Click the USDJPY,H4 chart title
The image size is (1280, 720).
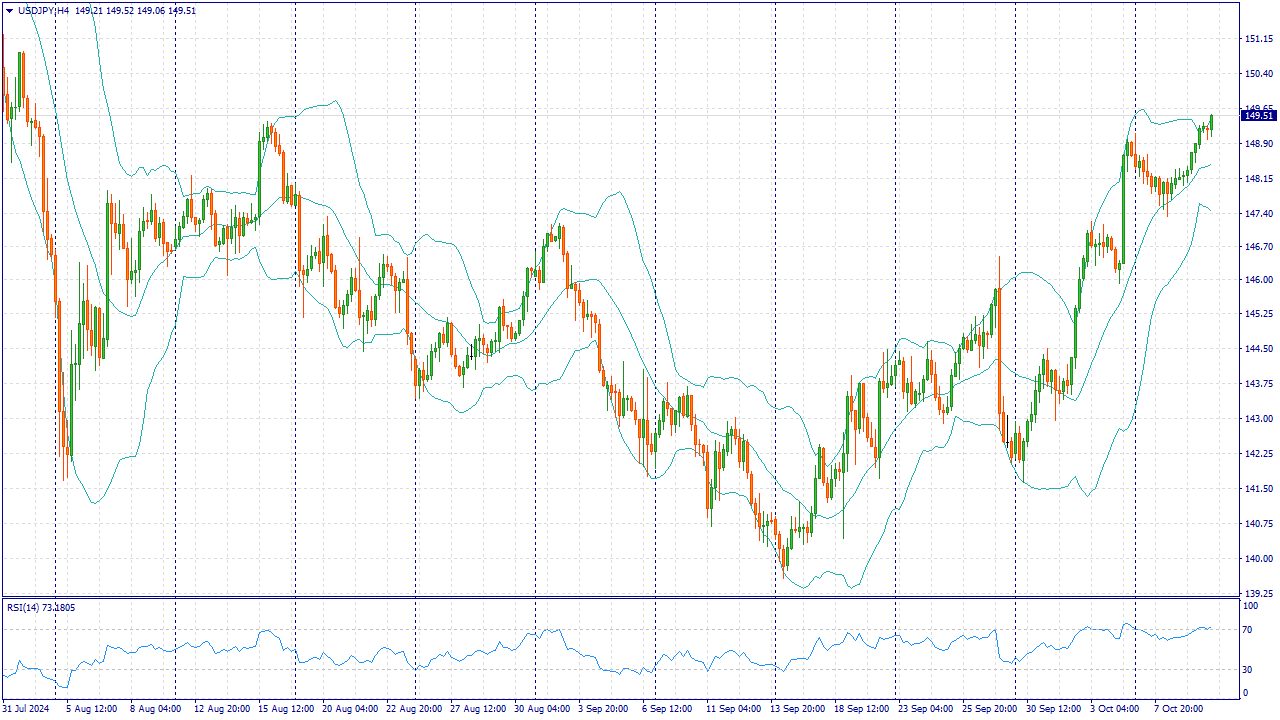[44, 10]
